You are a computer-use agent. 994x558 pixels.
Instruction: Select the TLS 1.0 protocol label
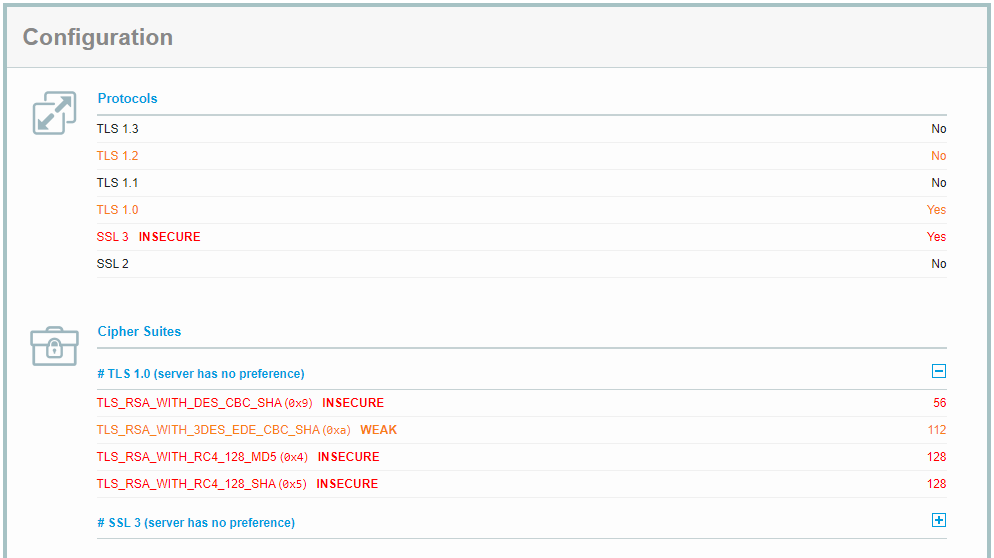click(x=117, y=210)
